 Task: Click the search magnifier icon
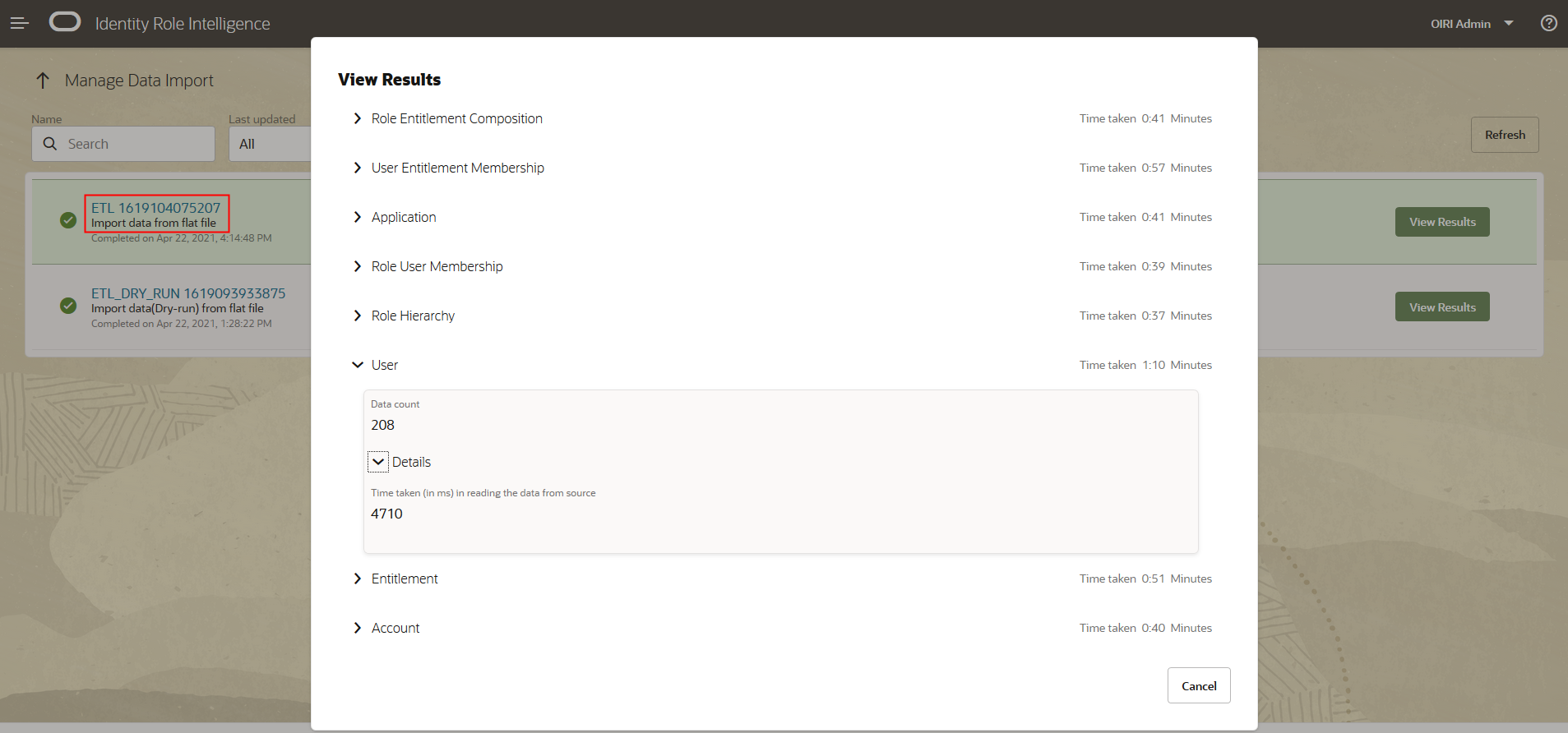click(50, 144)
